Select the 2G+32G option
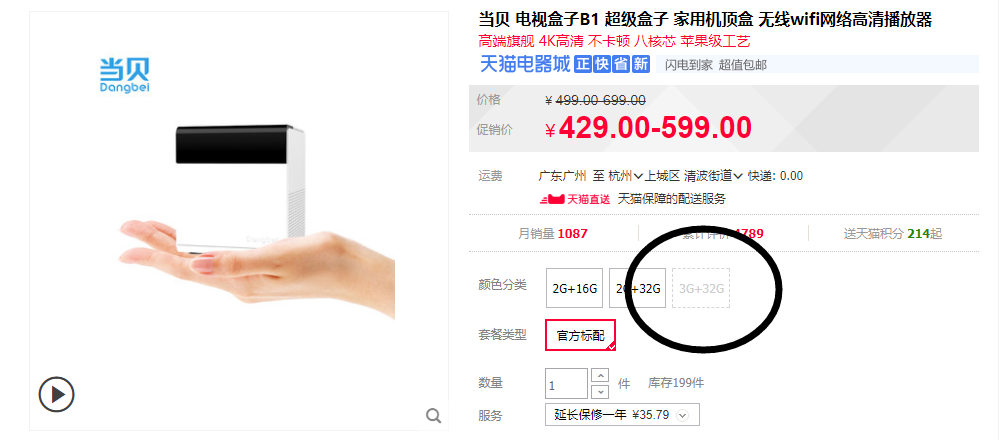Screen dimensions: 1008x440 [638, 288]
